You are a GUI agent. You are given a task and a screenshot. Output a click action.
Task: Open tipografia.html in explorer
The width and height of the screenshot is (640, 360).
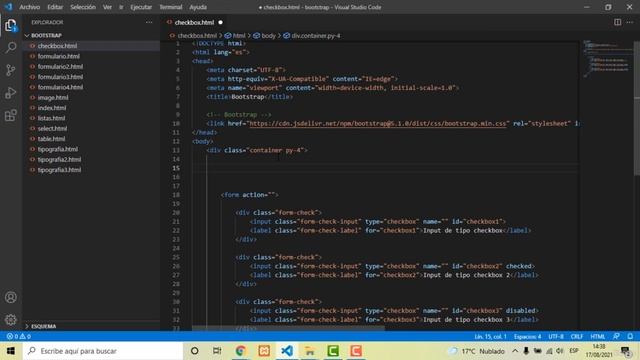pos(58,149)
